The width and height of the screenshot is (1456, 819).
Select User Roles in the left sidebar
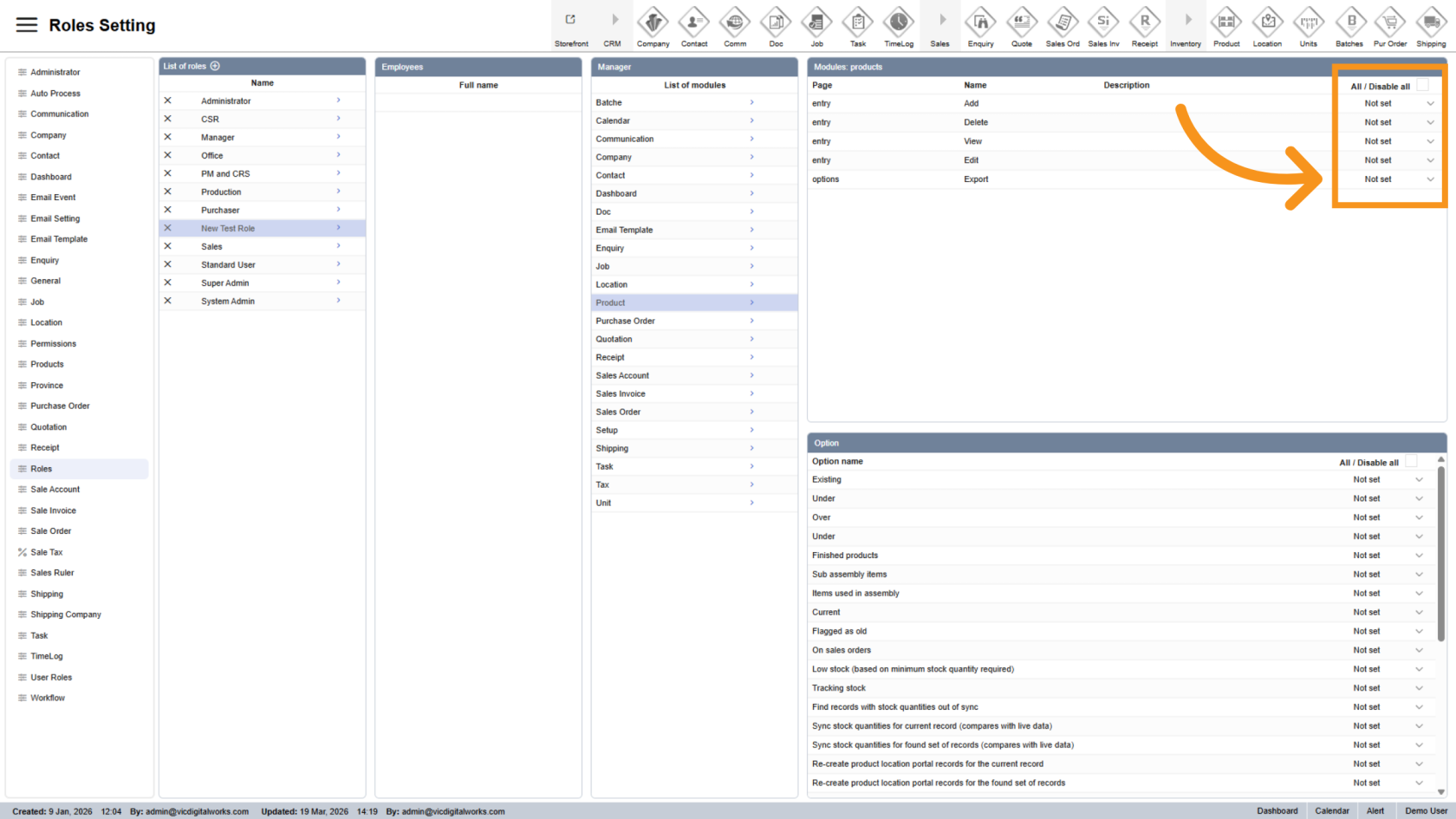pyautogui.click(x=51, y=678)
